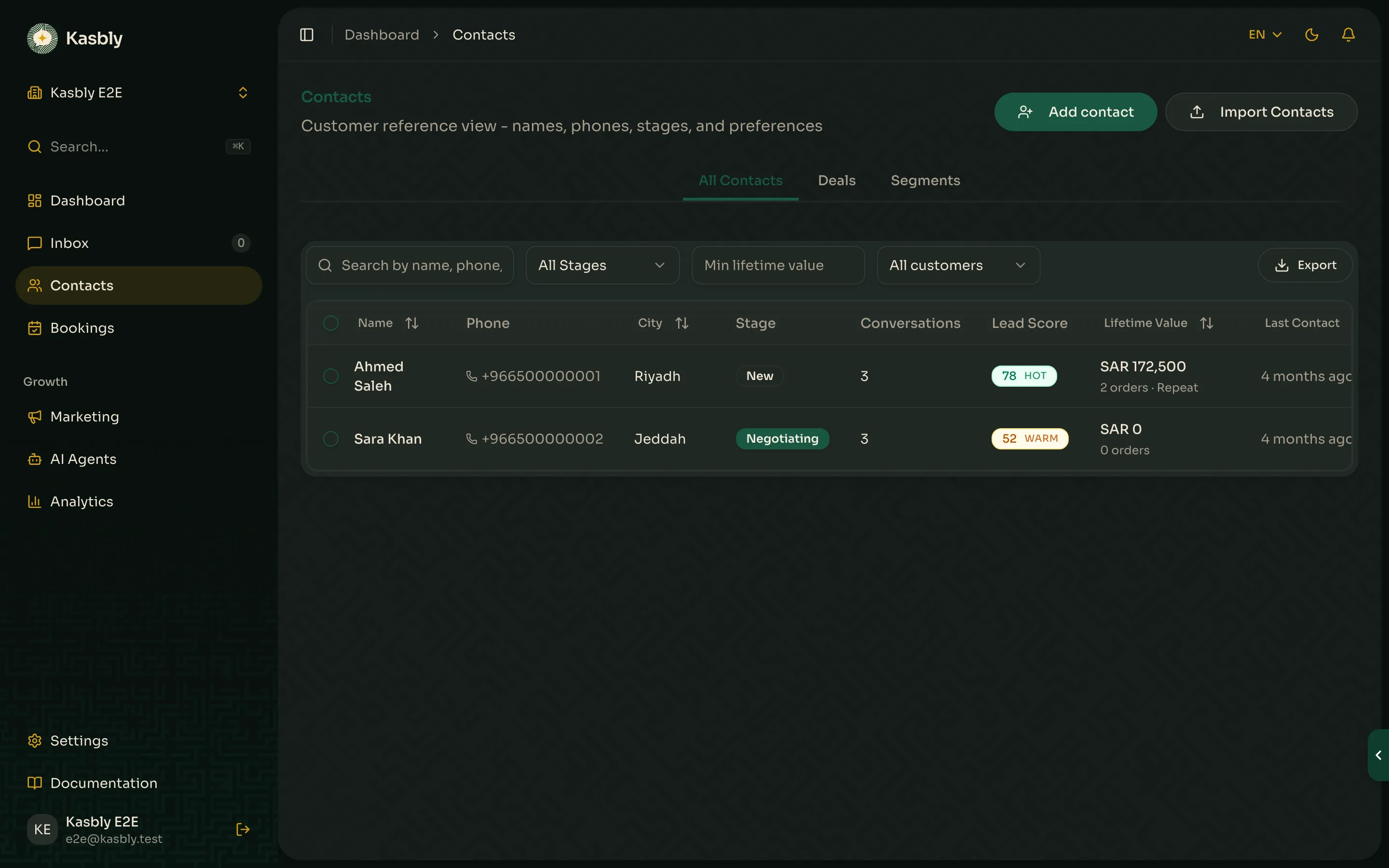Click the Export button
Image resolution: width=1389 pixels, height=868 pixels.
click(1305, 265)
